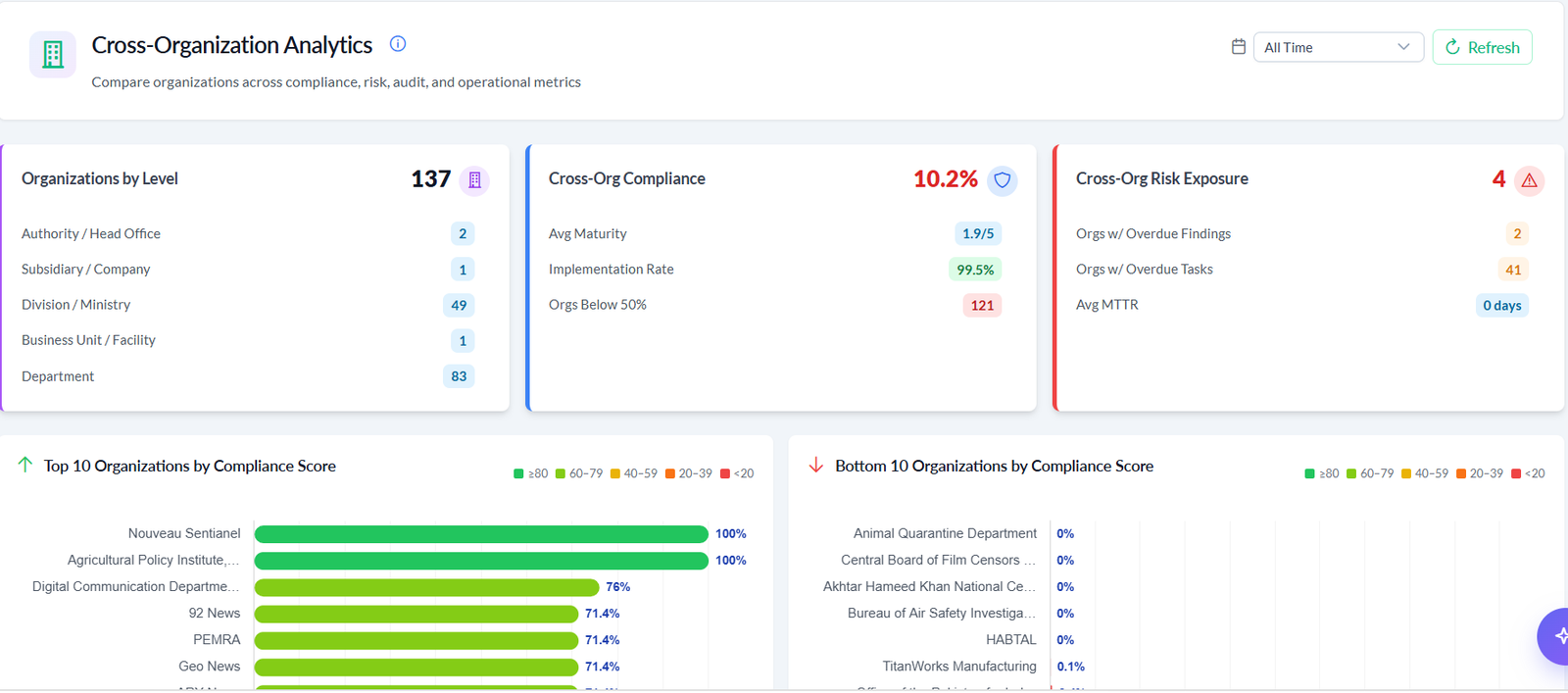1568x693 pixels.
Task: Toggle the ≥80 legend swatch in Top 10 chart
Action: [518, 473]
